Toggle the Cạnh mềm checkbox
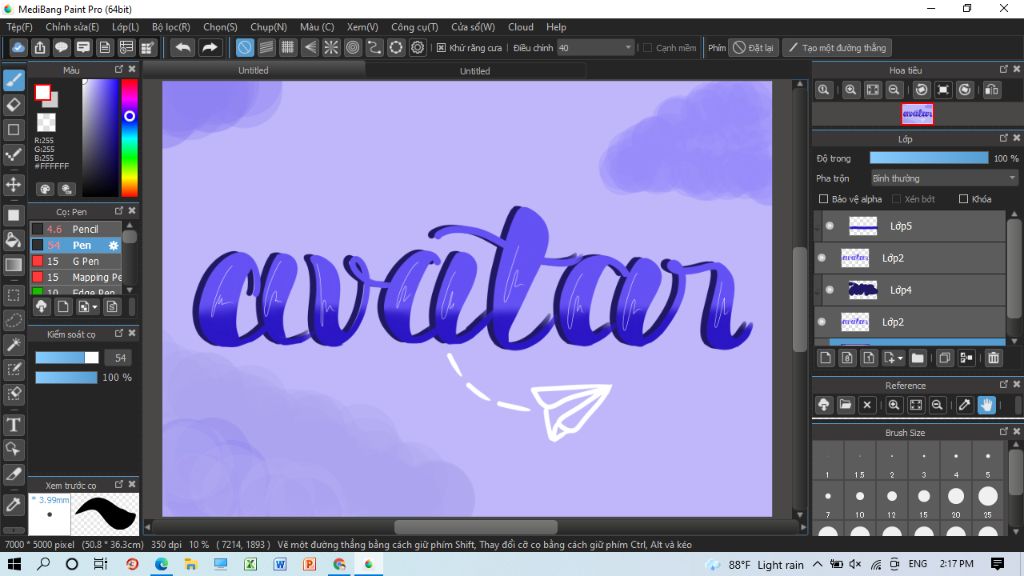1024x576 pixels. pyautogui.click(x=647, y=48)
